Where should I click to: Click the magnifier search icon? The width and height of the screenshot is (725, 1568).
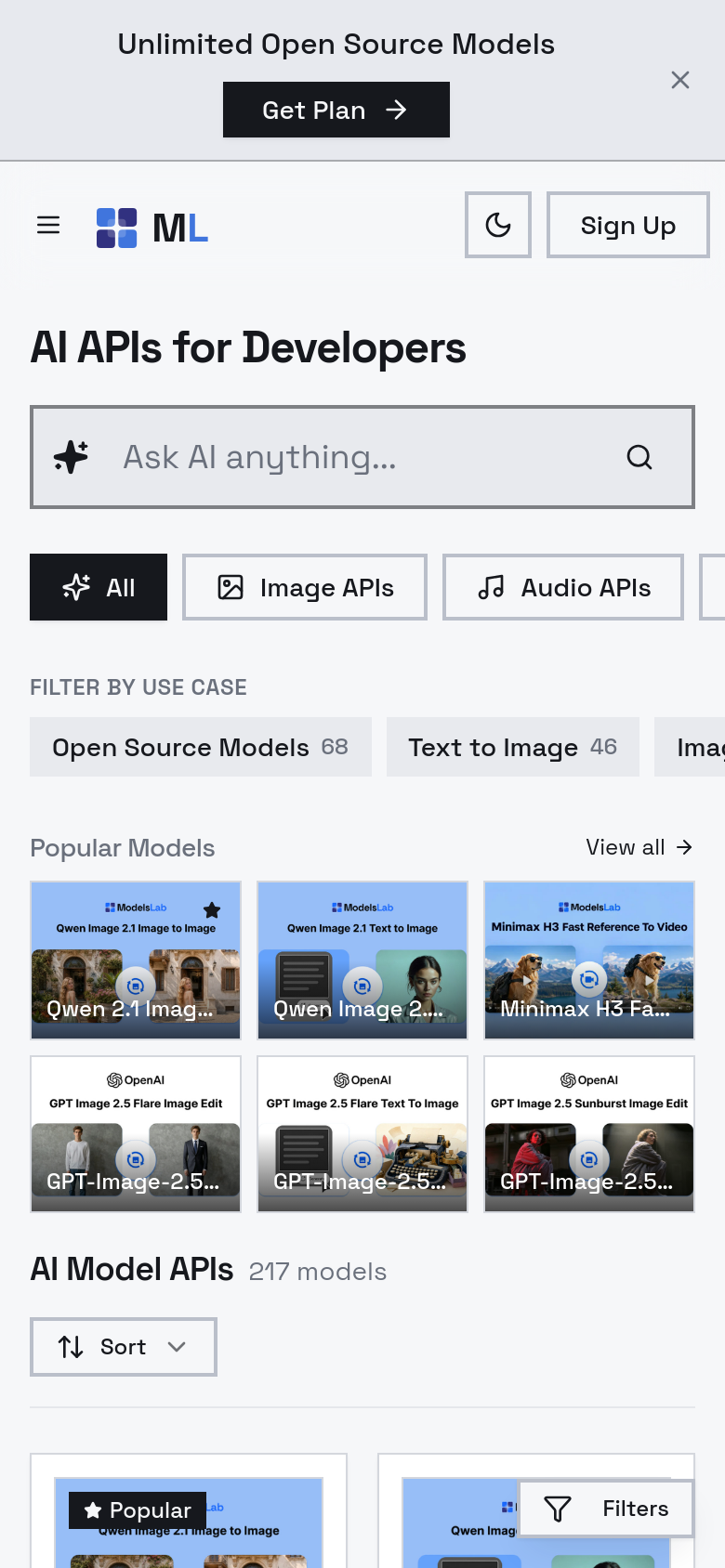click(x=639, y=457)
